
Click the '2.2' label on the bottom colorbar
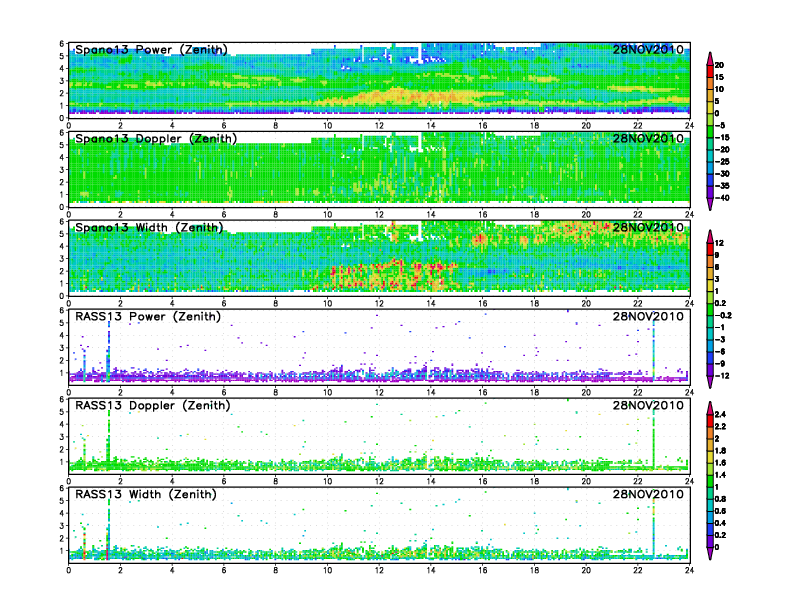(x=720, y=426)
